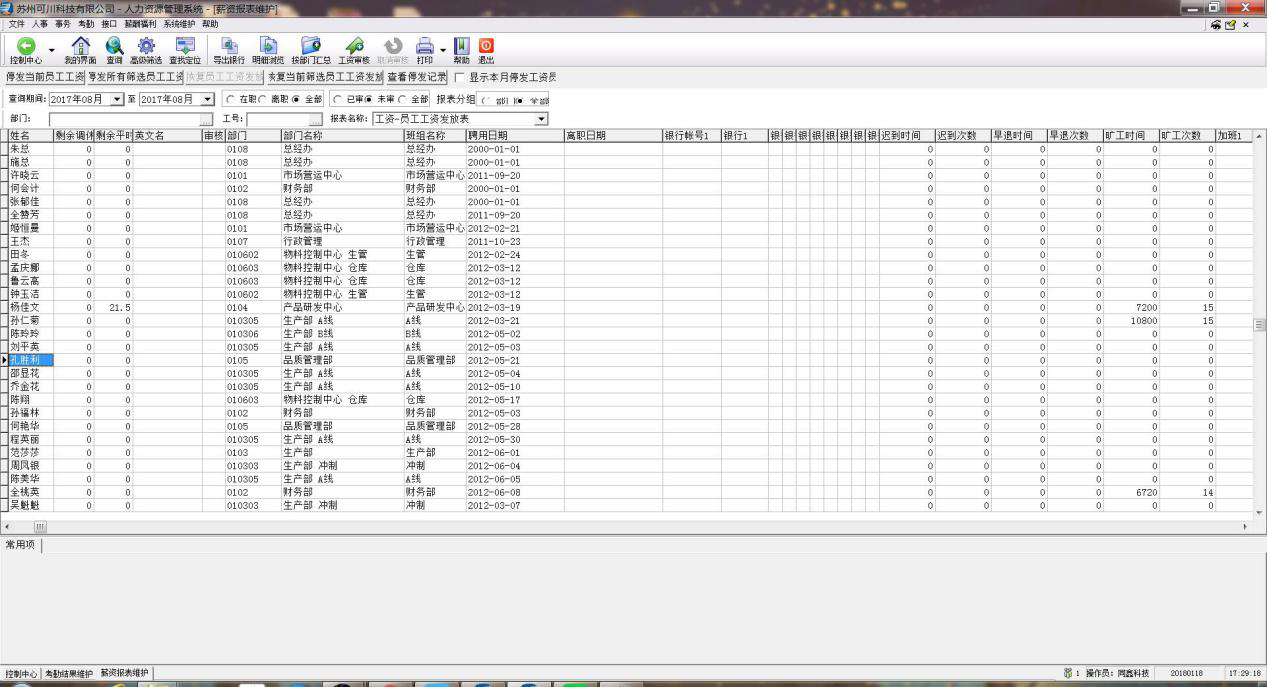1267x687 pixels.
Task: Open 明细浏览 detail view icon
Action: click(x=268, y=46)
